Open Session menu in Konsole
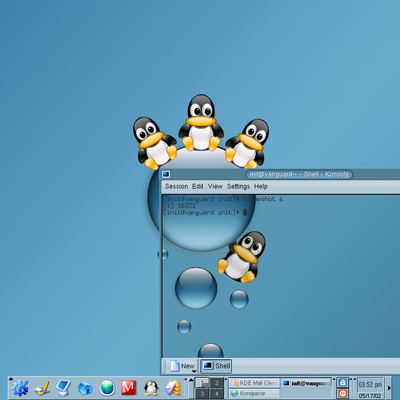This screenshot has height=400, width=400. click(x=176, y=186)
